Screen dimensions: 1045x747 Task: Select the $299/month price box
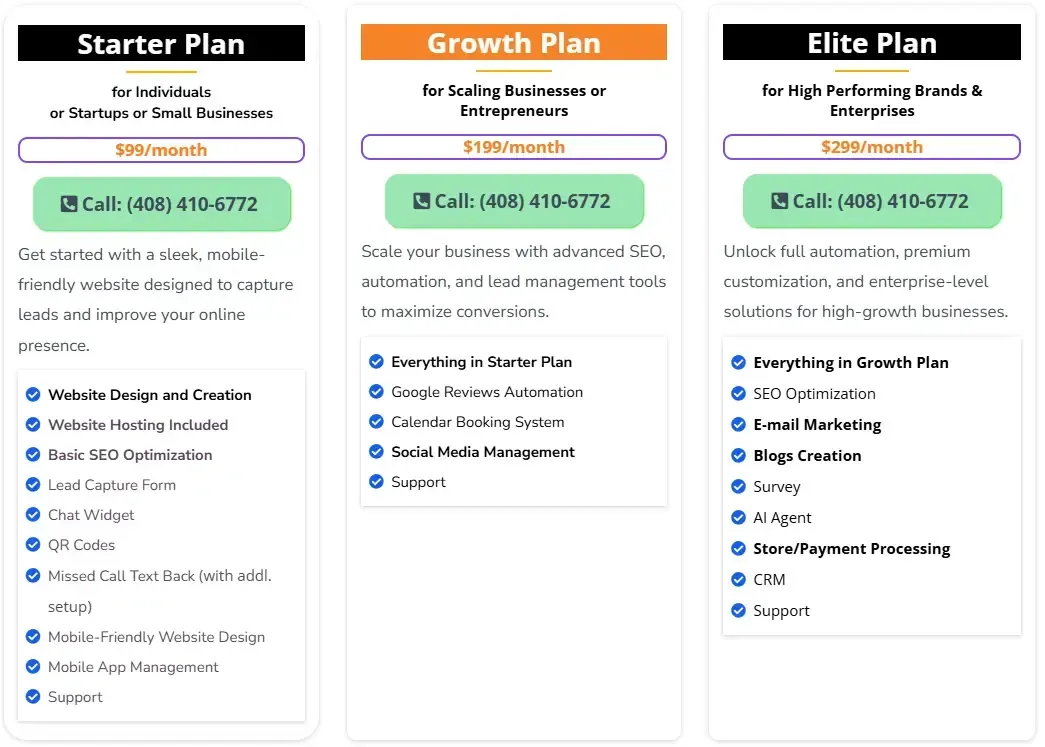click(872, 147)
